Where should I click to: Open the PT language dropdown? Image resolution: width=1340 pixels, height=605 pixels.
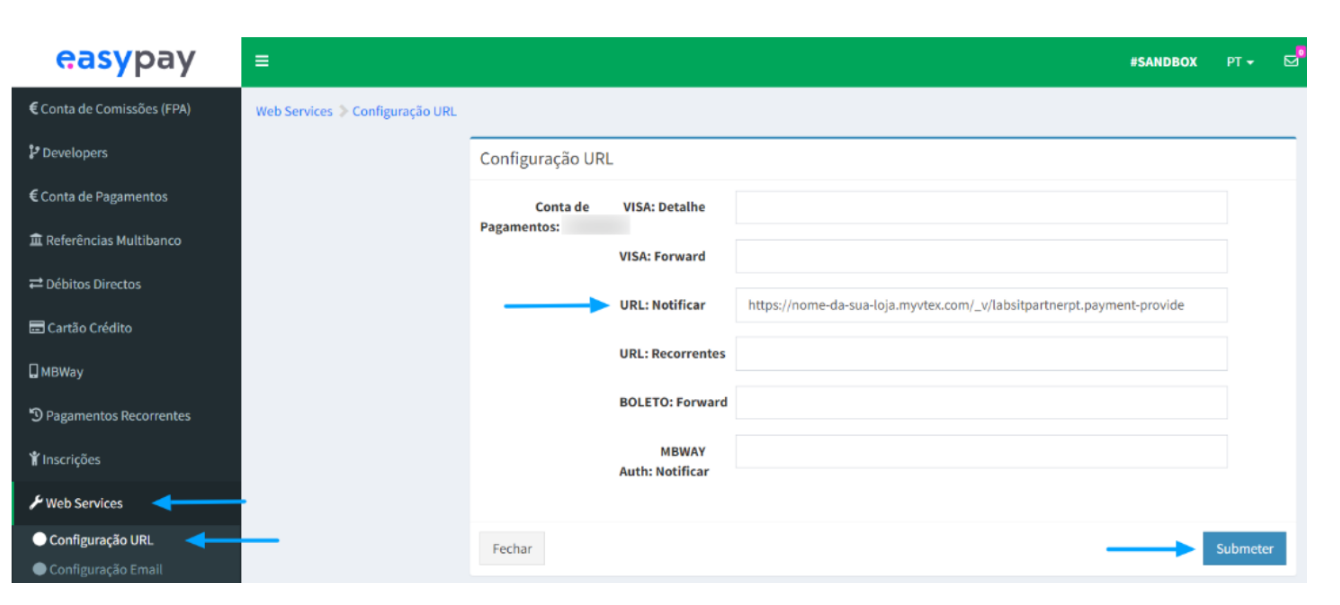tap(1239, 61)
